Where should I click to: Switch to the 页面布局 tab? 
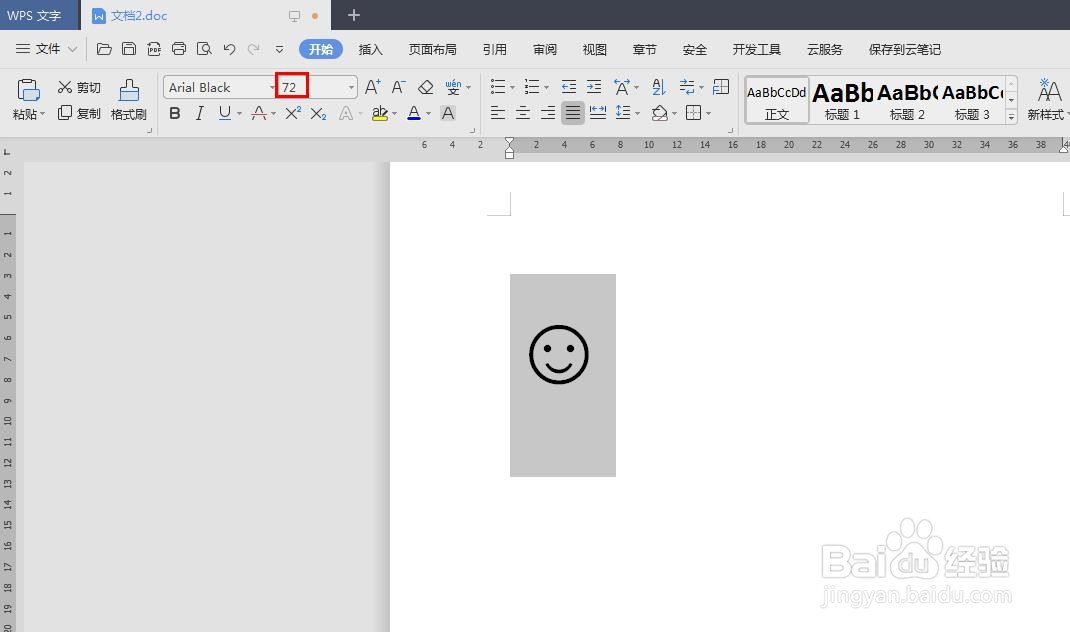(x=433, y=49)
